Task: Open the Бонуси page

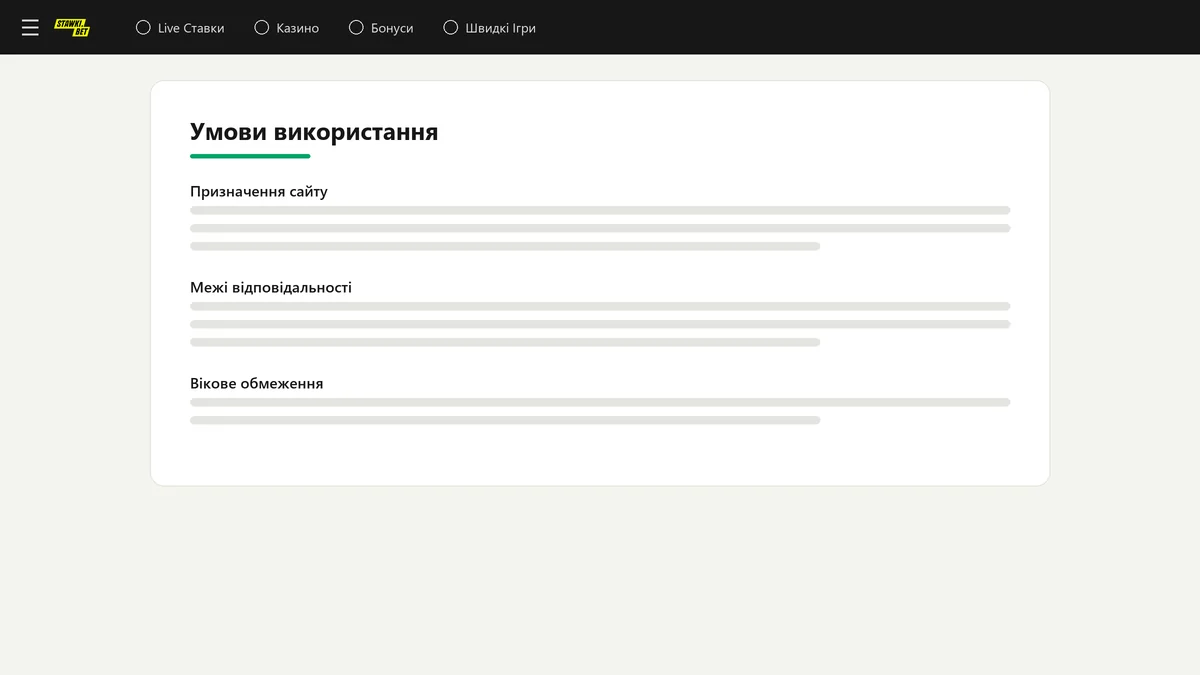Action: tap(392, 28)
